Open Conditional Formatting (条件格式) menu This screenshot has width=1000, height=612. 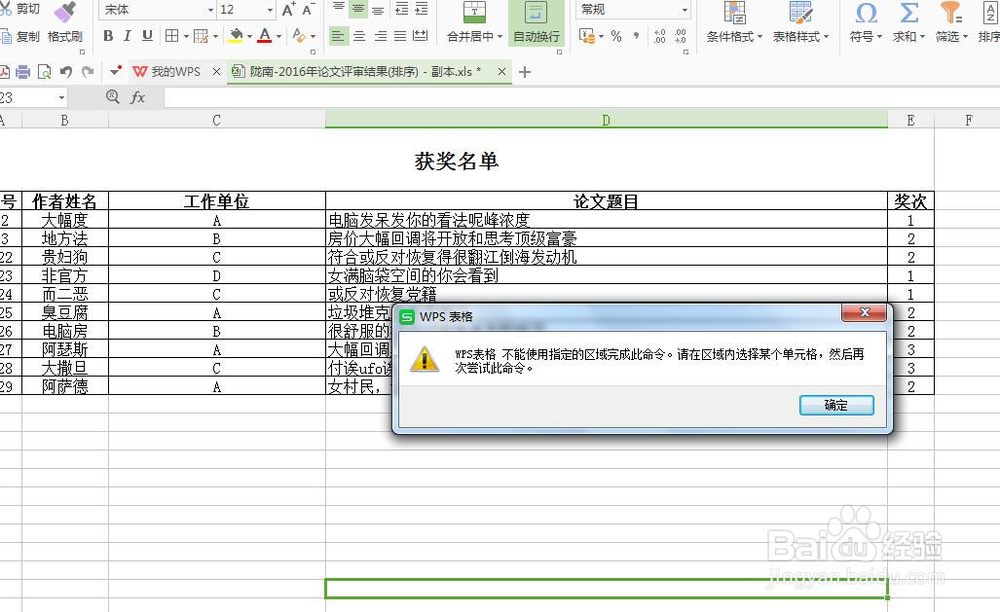tap(734, 23)
